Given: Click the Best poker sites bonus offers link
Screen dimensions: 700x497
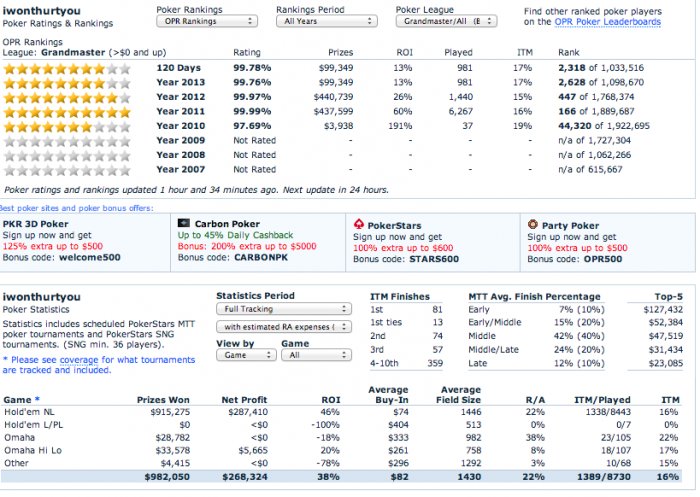Looking at the screenshot, I should click(x=76, y=208).
